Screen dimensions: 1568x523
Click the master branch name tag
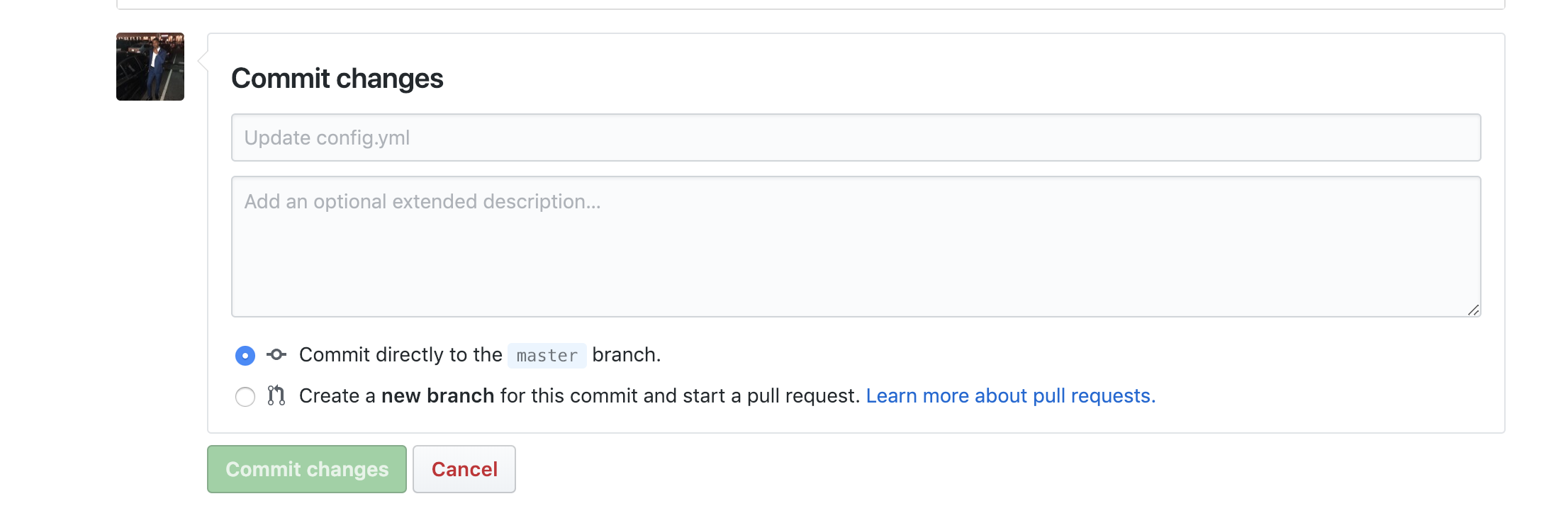(x=547, y=355)
